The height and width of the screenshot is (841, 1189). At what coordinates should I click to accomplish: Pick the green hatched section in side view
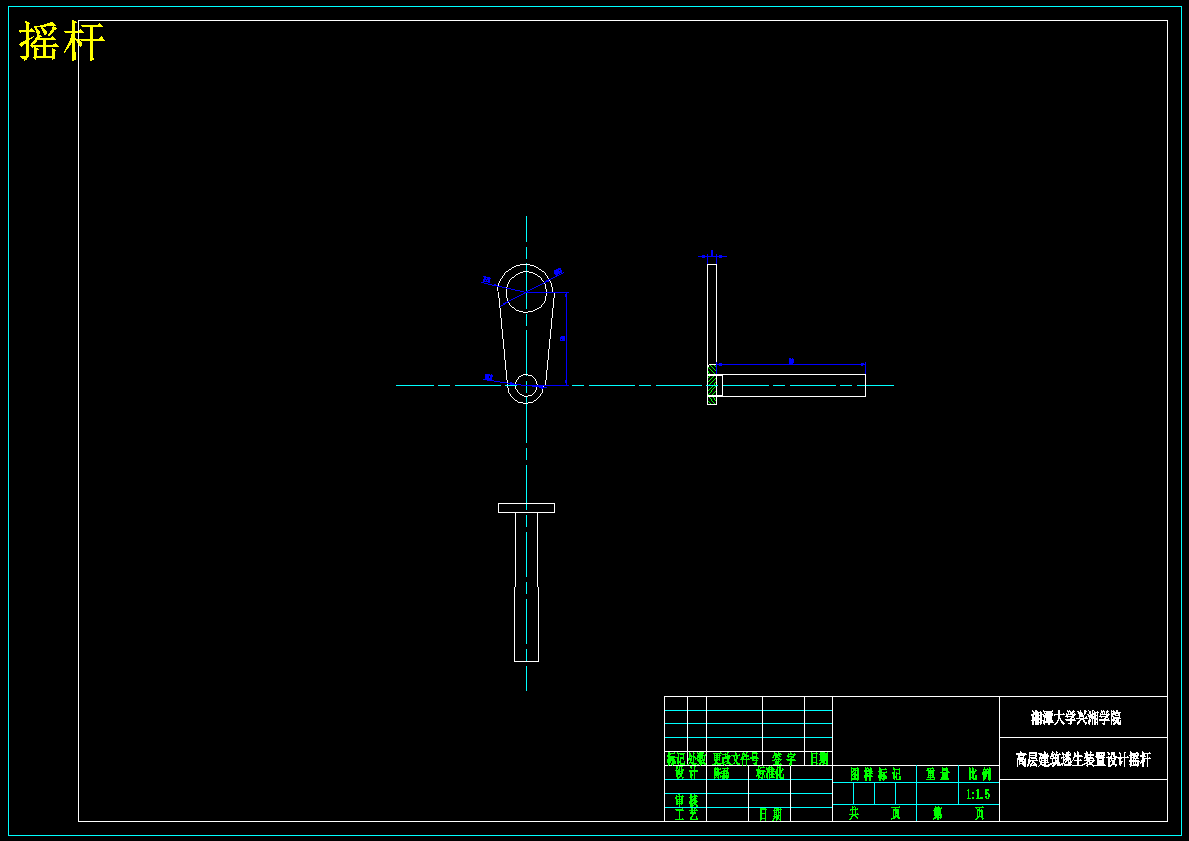(712, 384)
